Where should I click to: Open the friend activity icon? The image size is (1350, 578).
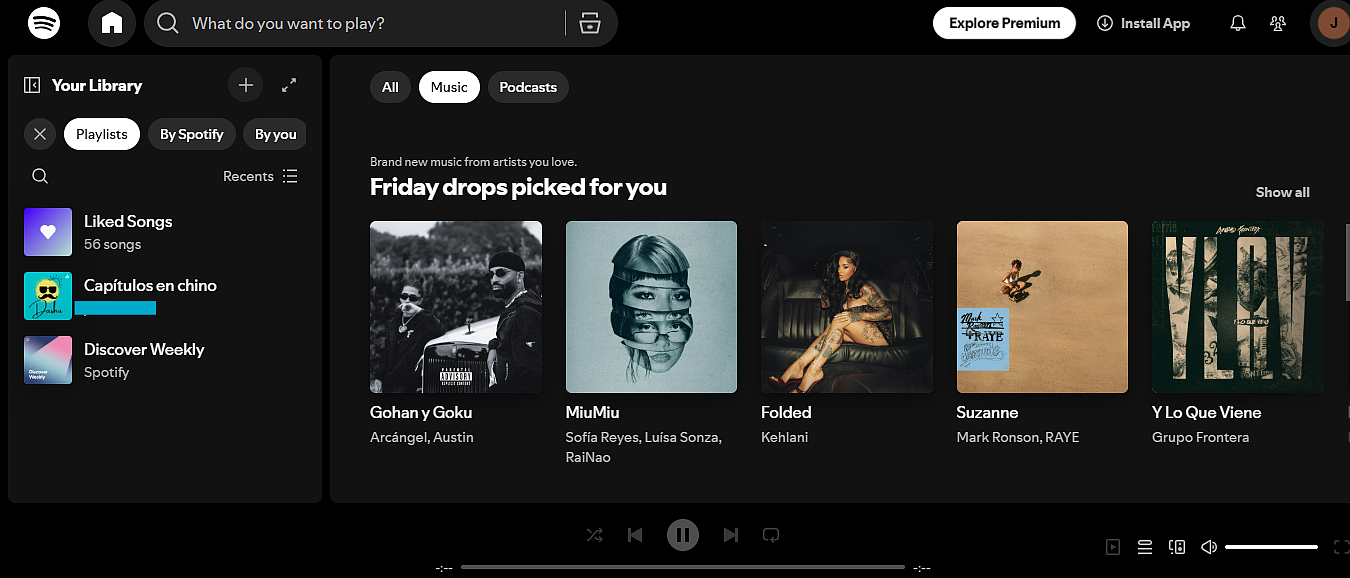tap(1277, 22)
